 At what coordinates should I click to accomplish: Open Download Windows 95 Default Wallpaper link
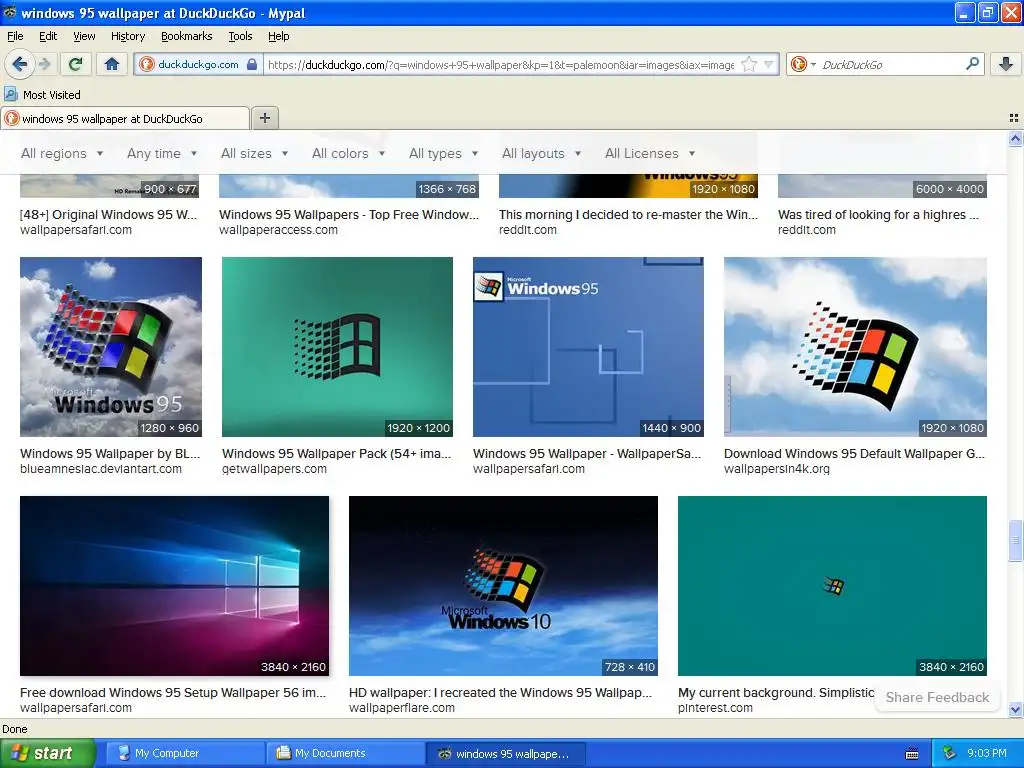tap(854, 453)
